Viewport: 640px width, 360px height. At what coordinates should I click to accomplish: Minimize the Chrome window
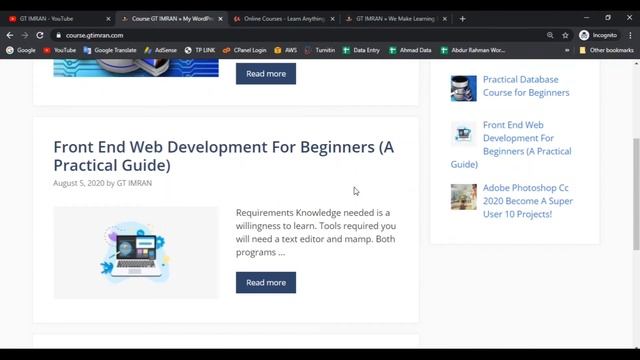587,18
